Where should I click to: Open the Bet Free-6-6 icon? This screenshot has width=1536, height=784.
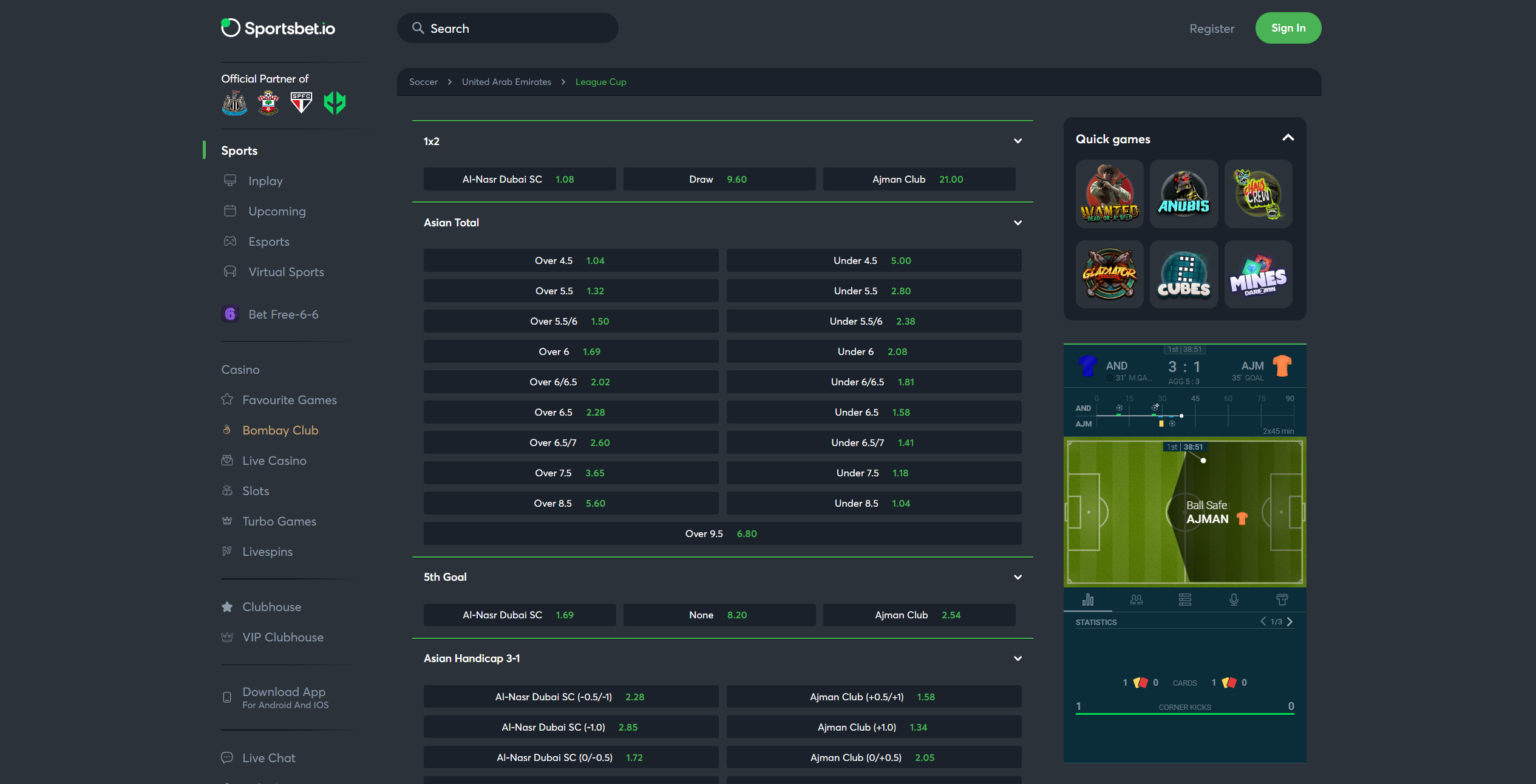pos(229,313)
